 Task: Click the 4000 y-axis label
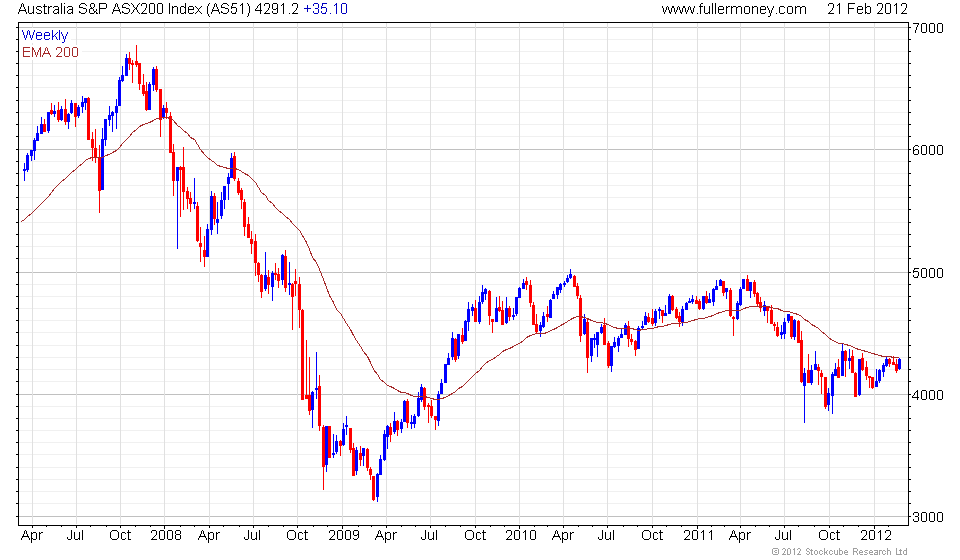tap(928, 395)
